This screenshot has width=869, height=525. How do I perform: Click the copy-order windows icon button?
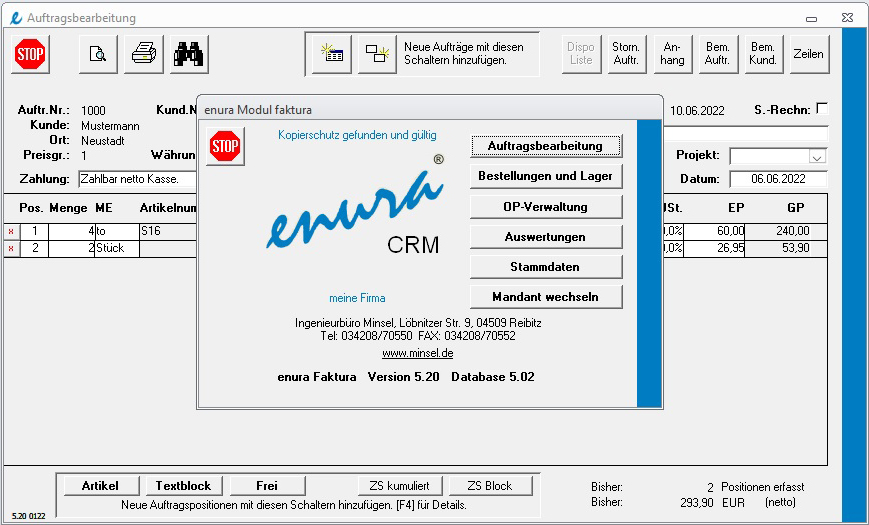(x=377, y=54)
